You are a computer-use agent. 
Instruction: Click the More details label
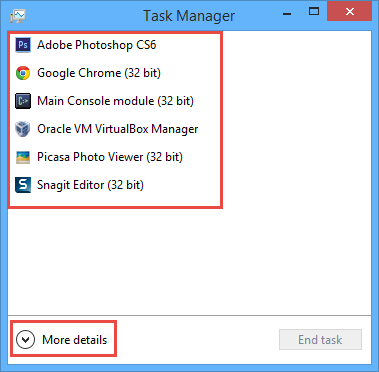(x=75, y=340)
